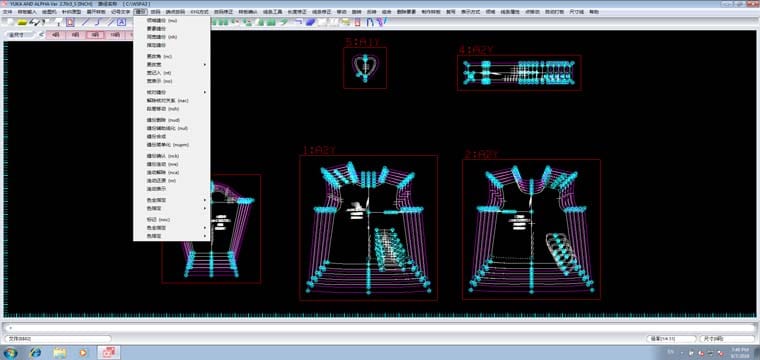Select pattern piece labeled 1 in canvas

point(368,228)
